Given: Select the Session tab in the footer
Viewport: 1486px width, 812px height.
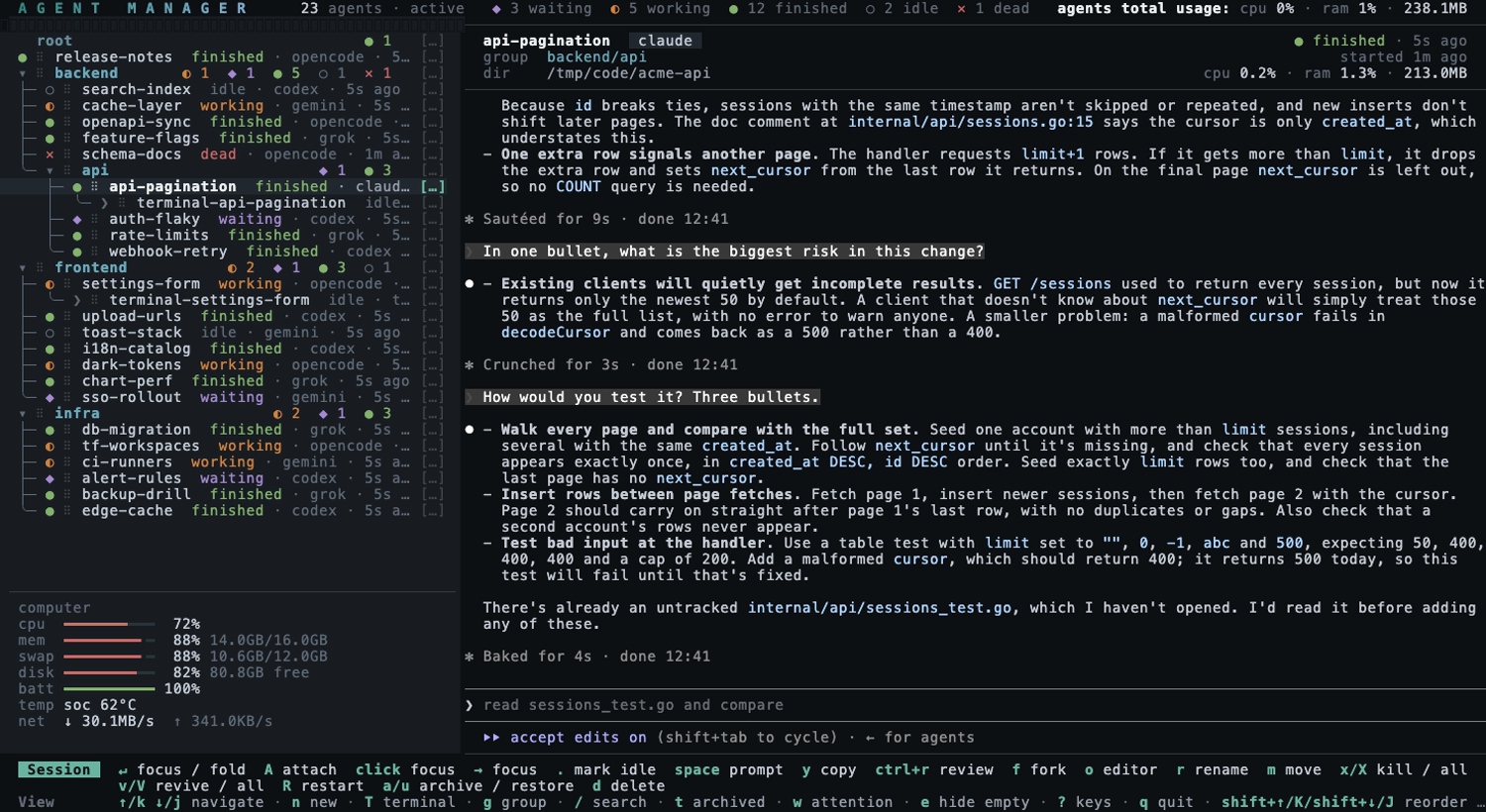Looking at the screenshot, I should tap(58, 769).
